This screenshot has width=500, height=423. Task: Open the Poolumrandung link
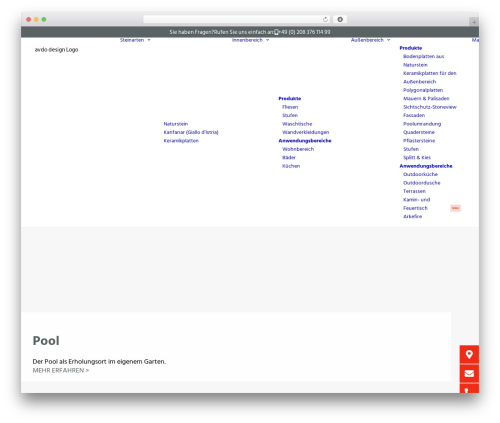click(x=422, y=124)
